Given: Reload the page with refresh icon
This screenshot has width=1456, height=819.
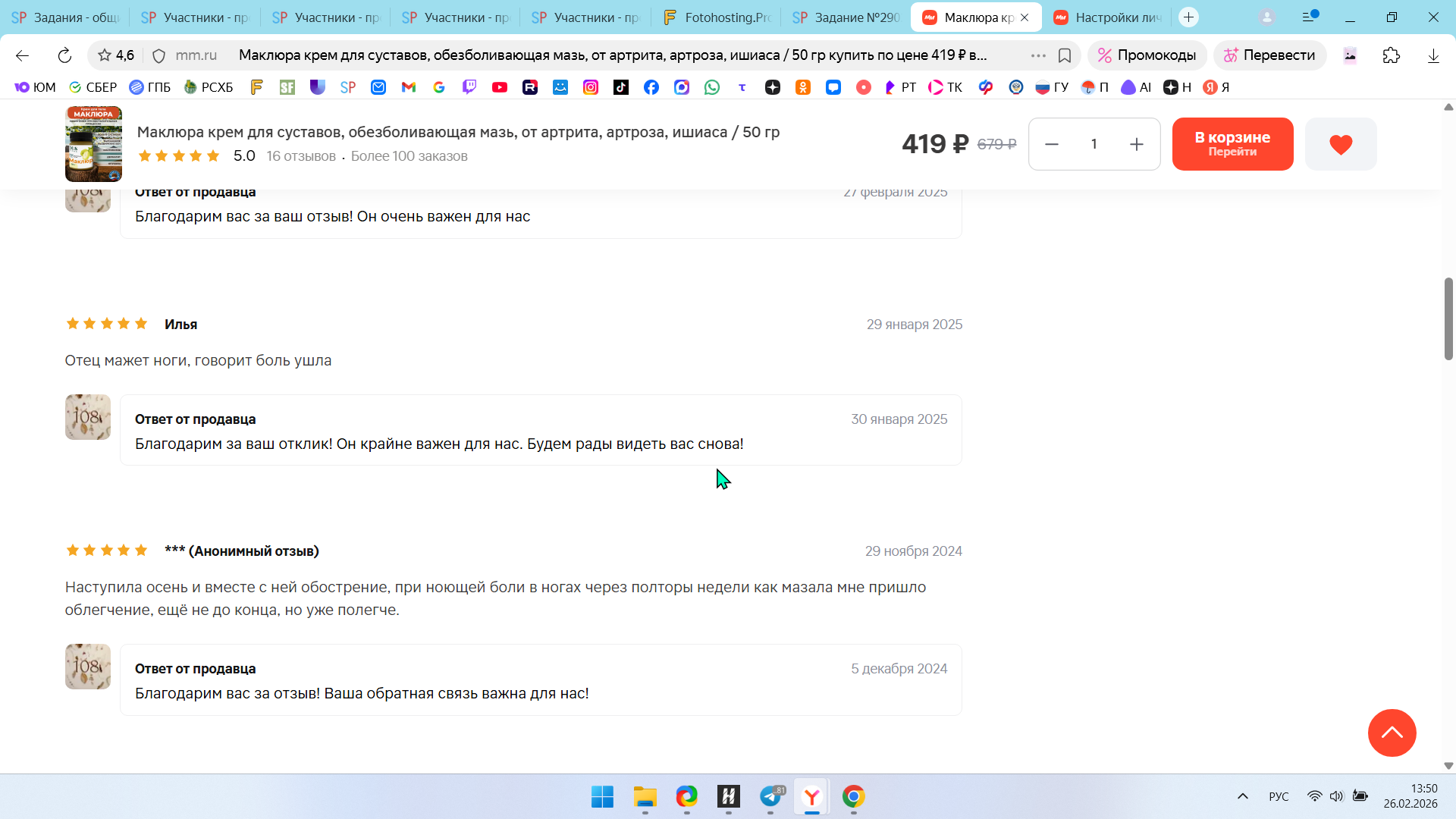Looking at the screenshot, I should click(x=64, y=55).
